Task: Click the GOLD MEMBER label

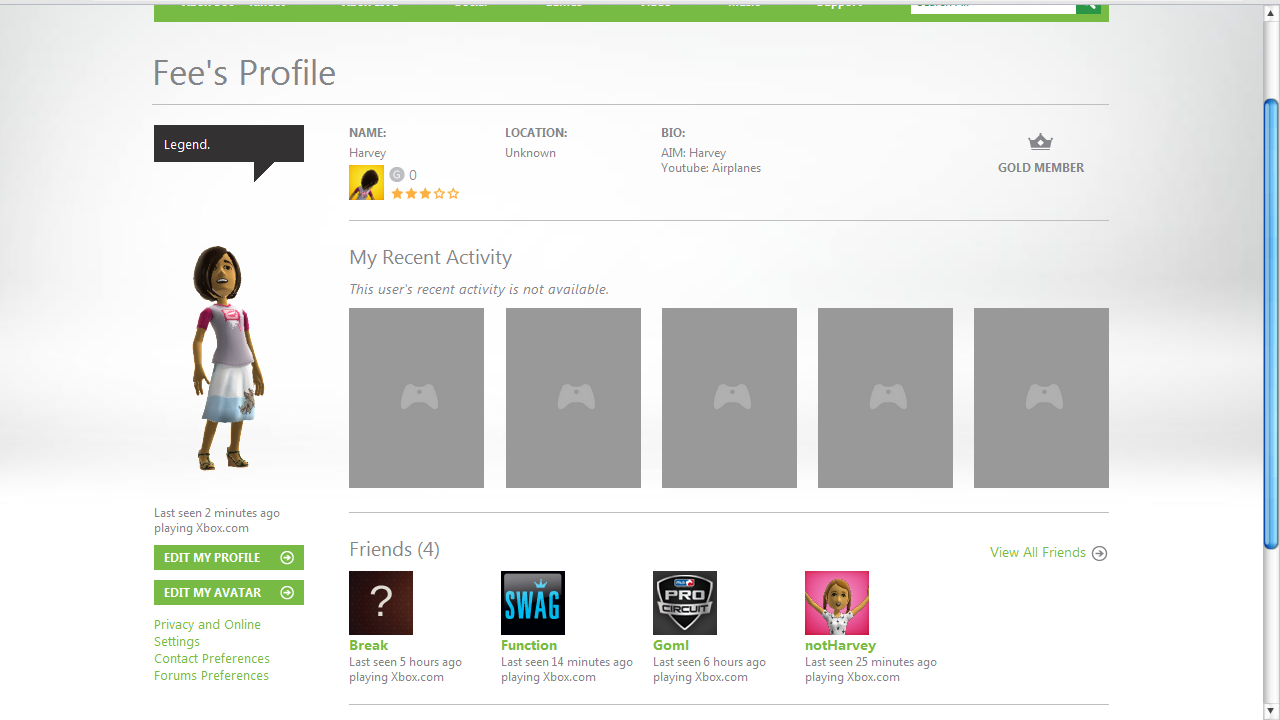Action: 1041,168
